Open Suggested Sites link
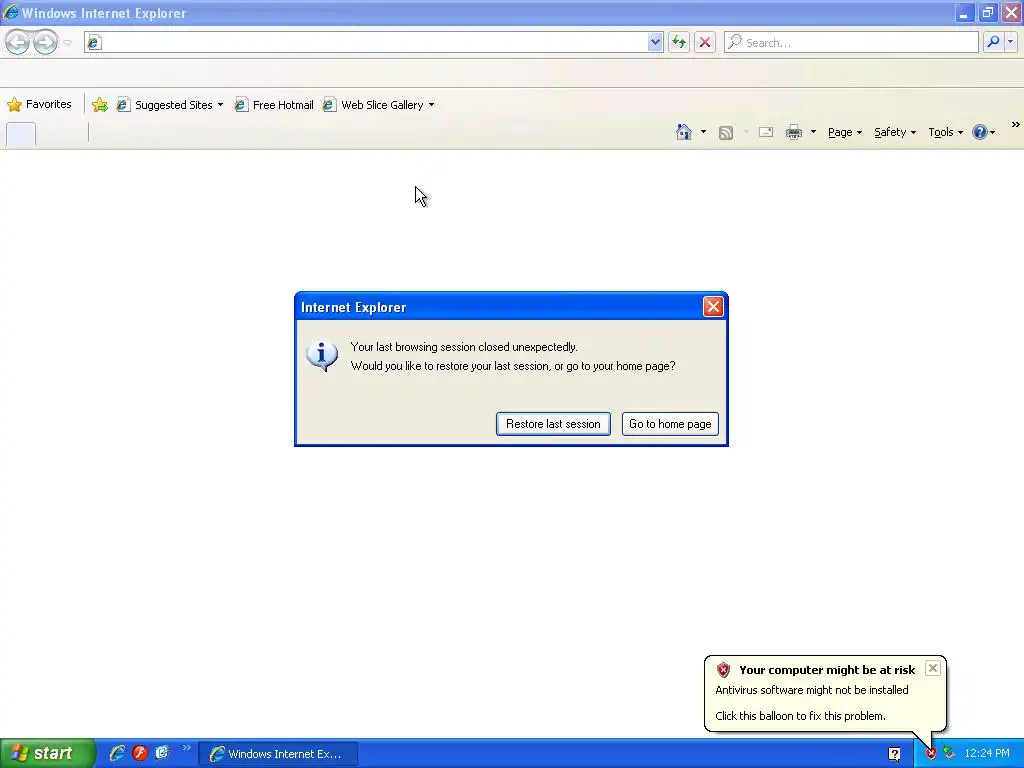Image resolution: width=1024 pixels, height=768 pixels. click(166, 104)
